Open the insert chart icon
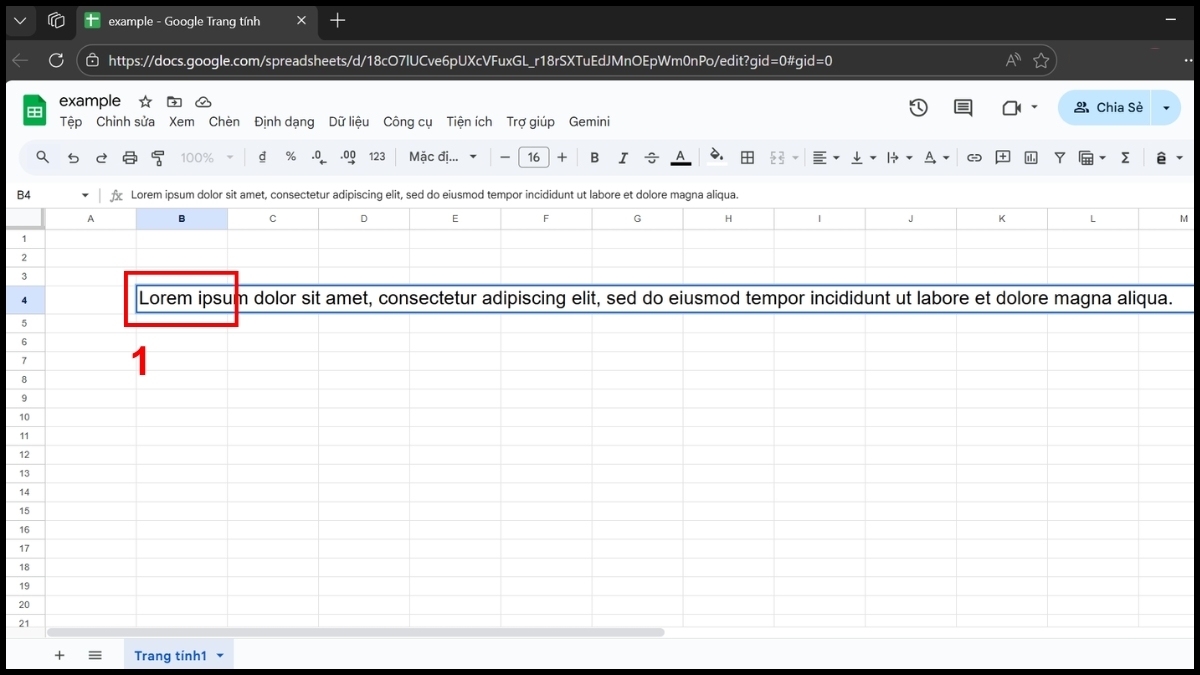The image size is (1200, 675). click(x=1031, y=157)
